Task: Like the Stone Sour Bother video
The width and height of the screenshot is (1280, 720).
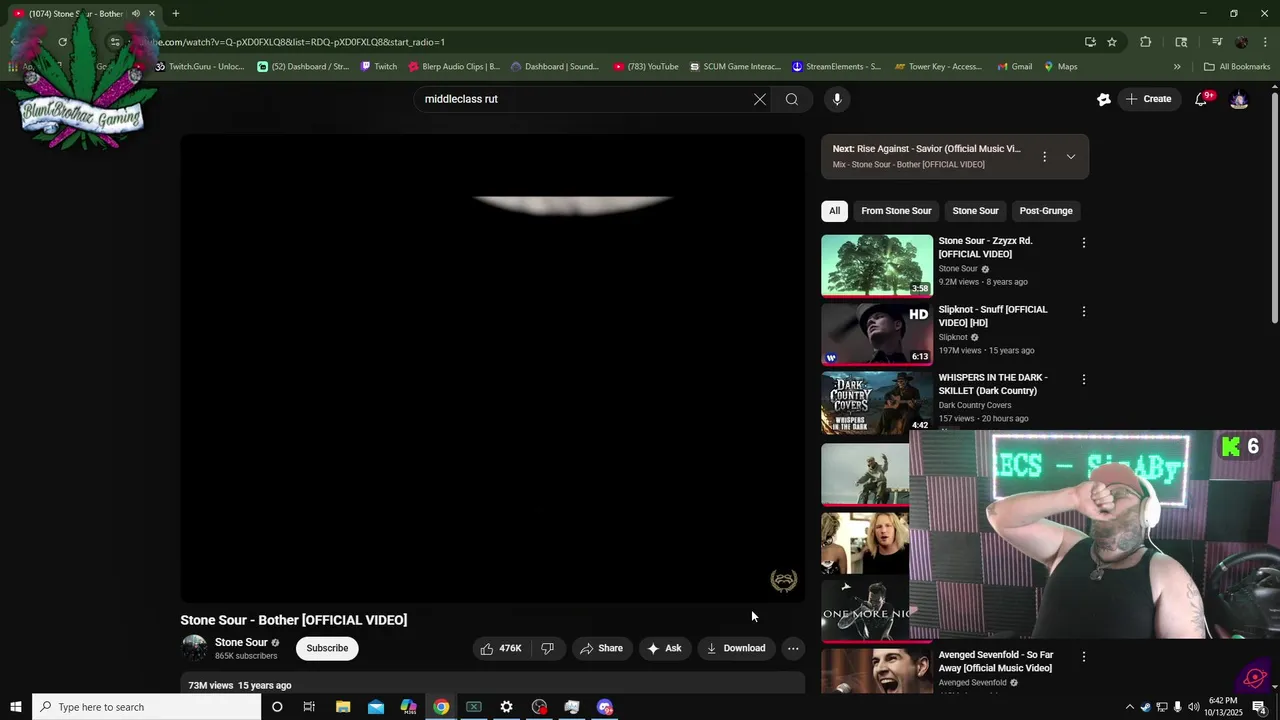Action: (x=500, y=648)
